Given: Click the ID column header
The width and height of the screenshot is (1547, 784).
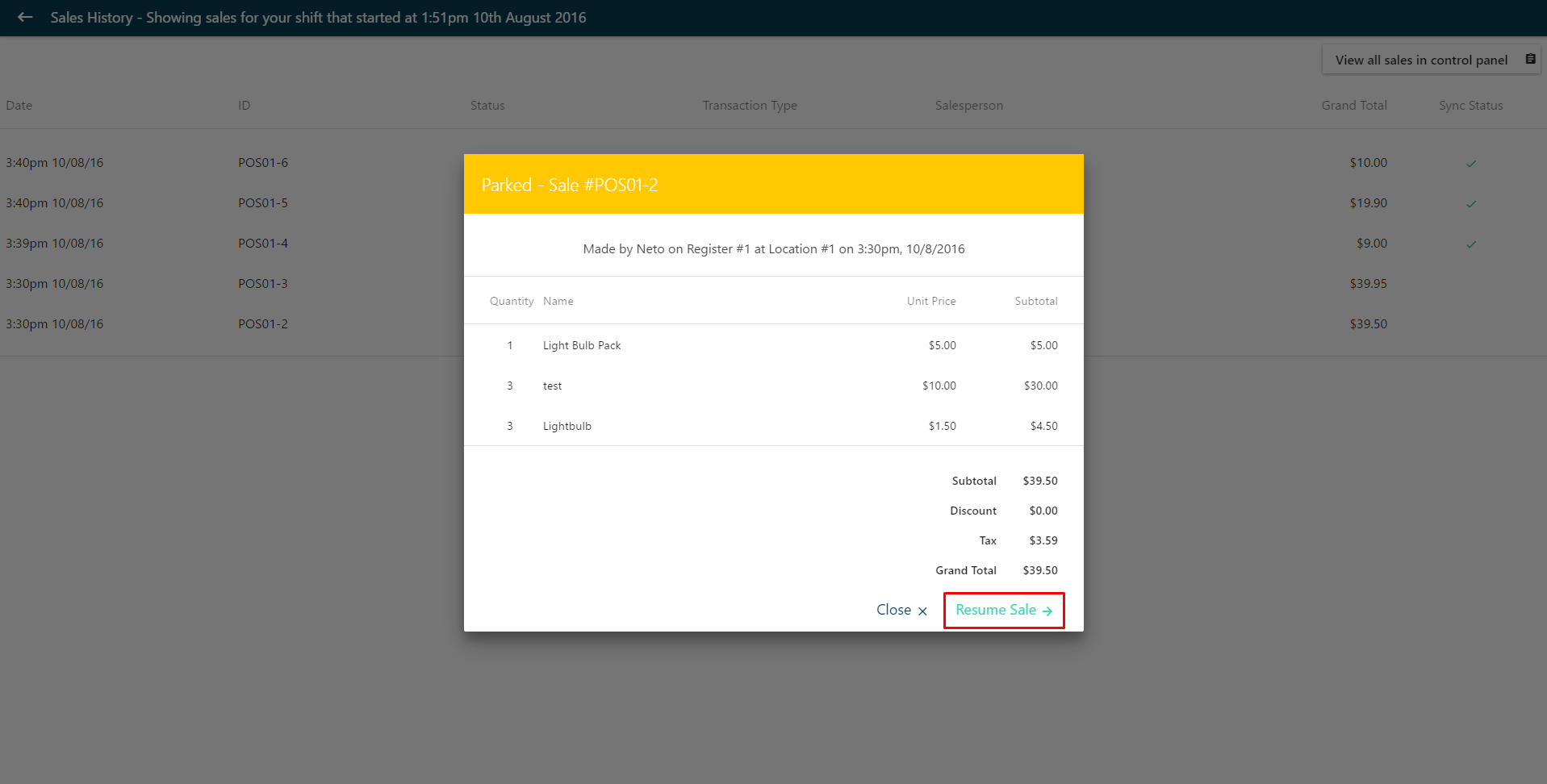Looking at the screenshot, I should click(244, 106).
